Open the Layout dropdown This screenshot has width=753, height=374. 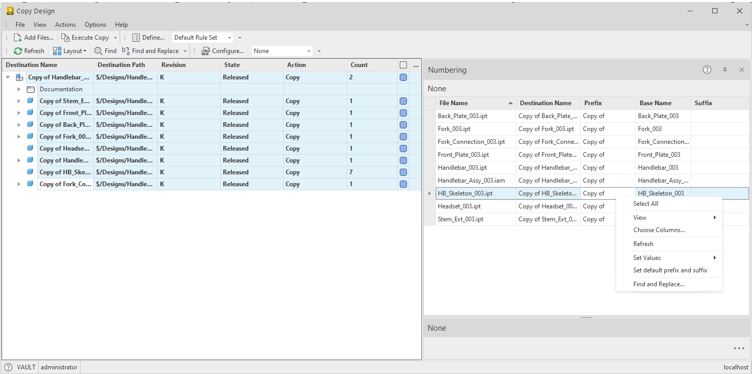point(70,51)
